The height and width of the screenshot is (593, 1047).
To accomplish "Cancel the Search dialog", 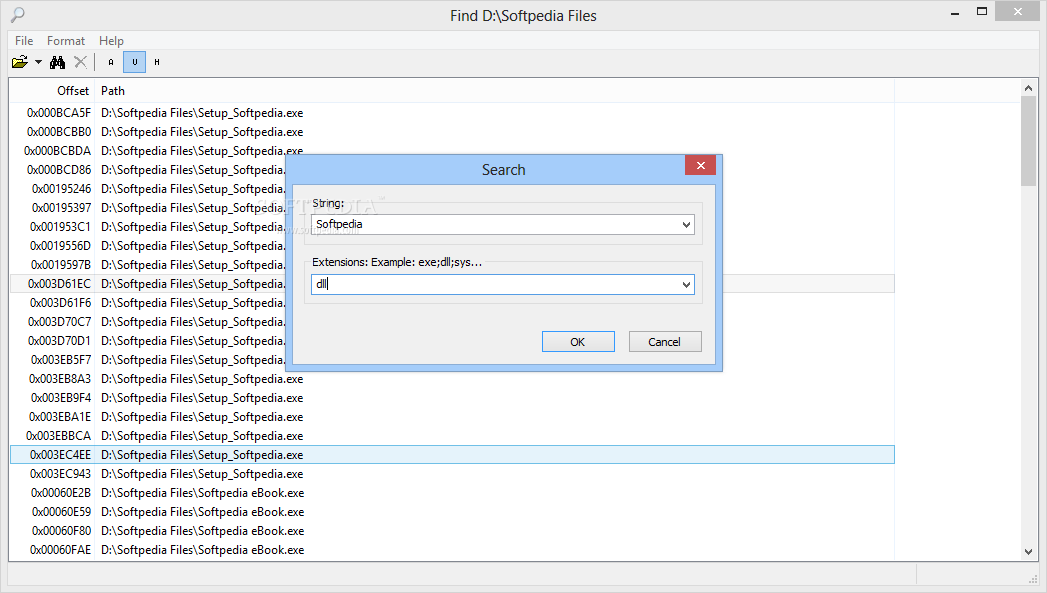I will [665, 342].
